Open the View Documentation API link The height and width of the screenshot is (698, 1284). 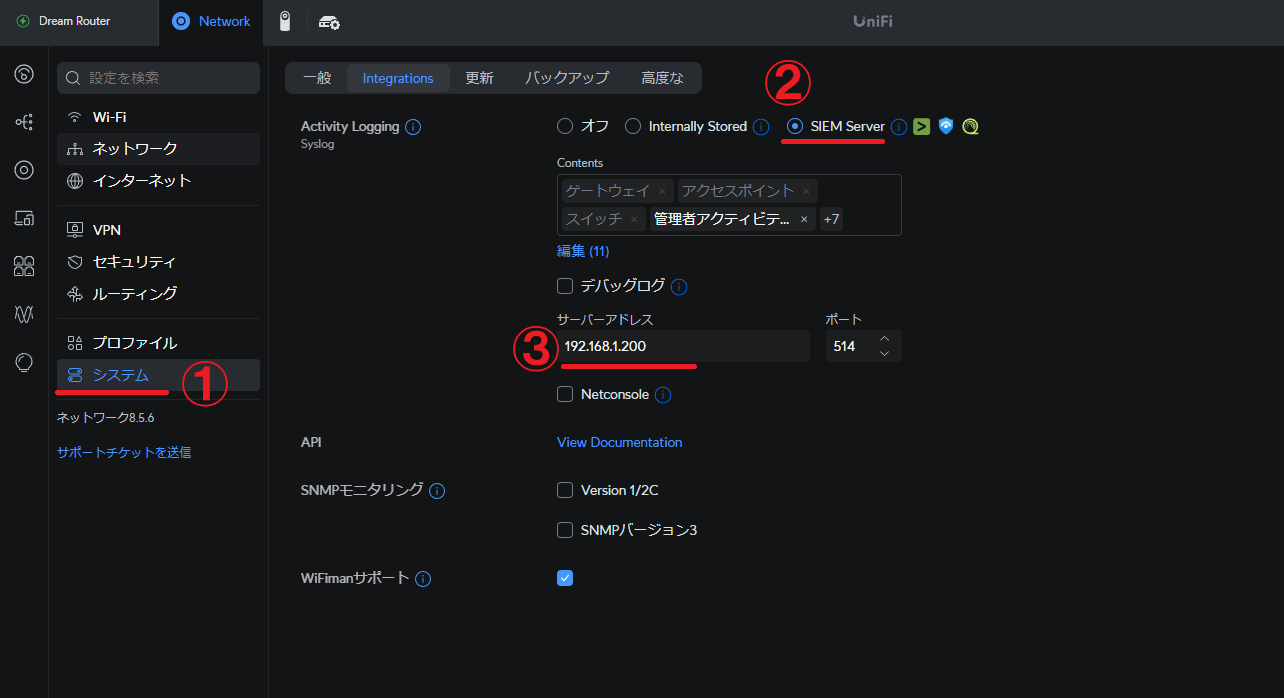pyautogui.click(x=620, y=442)
